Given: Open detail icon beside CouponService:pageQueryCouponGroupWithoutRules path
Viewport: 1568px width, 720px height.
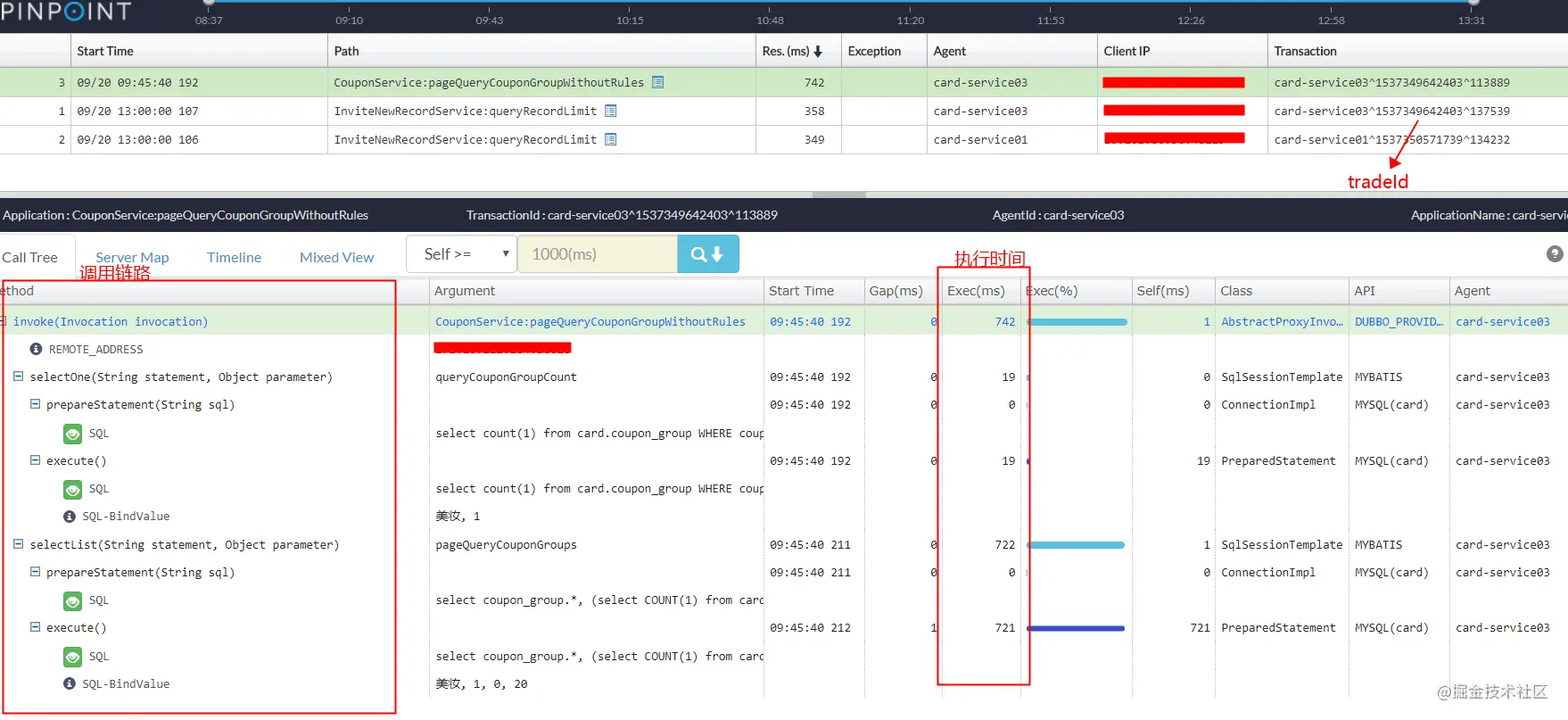Looking at the screenshot, I should point(657,82).
